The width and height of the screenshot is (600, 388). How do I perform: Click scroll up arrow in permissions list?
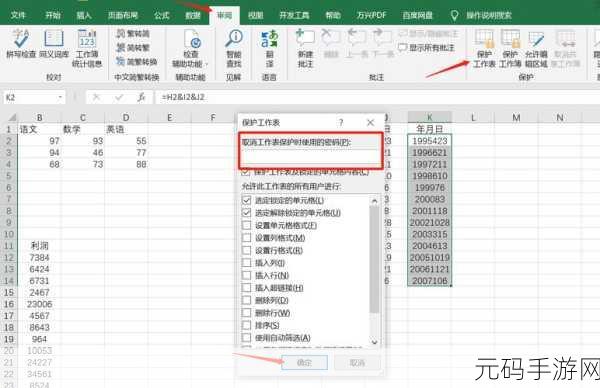375,201
